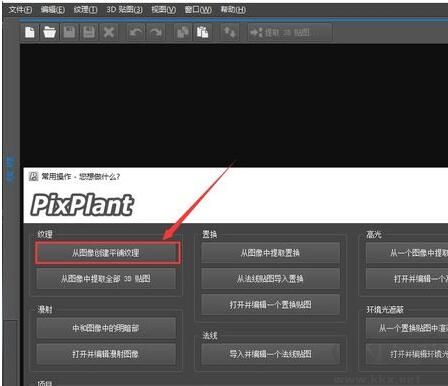Open the 3D 贴图(3) menu

124,10
